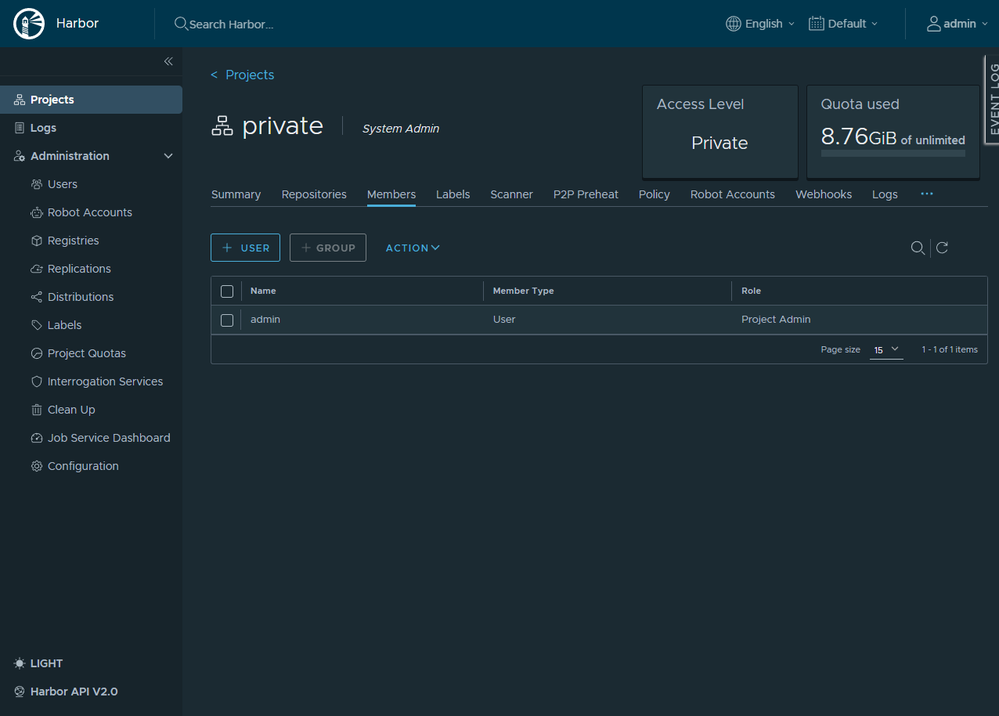
Task: Open the Scanner tab
Action: tap(512, 194)
